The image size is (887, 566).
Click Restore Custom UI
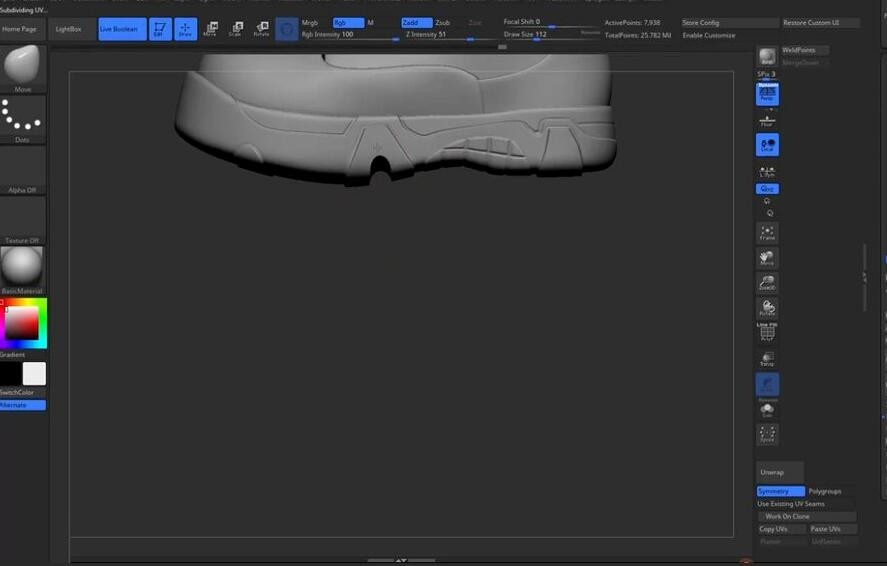(820, 23)
